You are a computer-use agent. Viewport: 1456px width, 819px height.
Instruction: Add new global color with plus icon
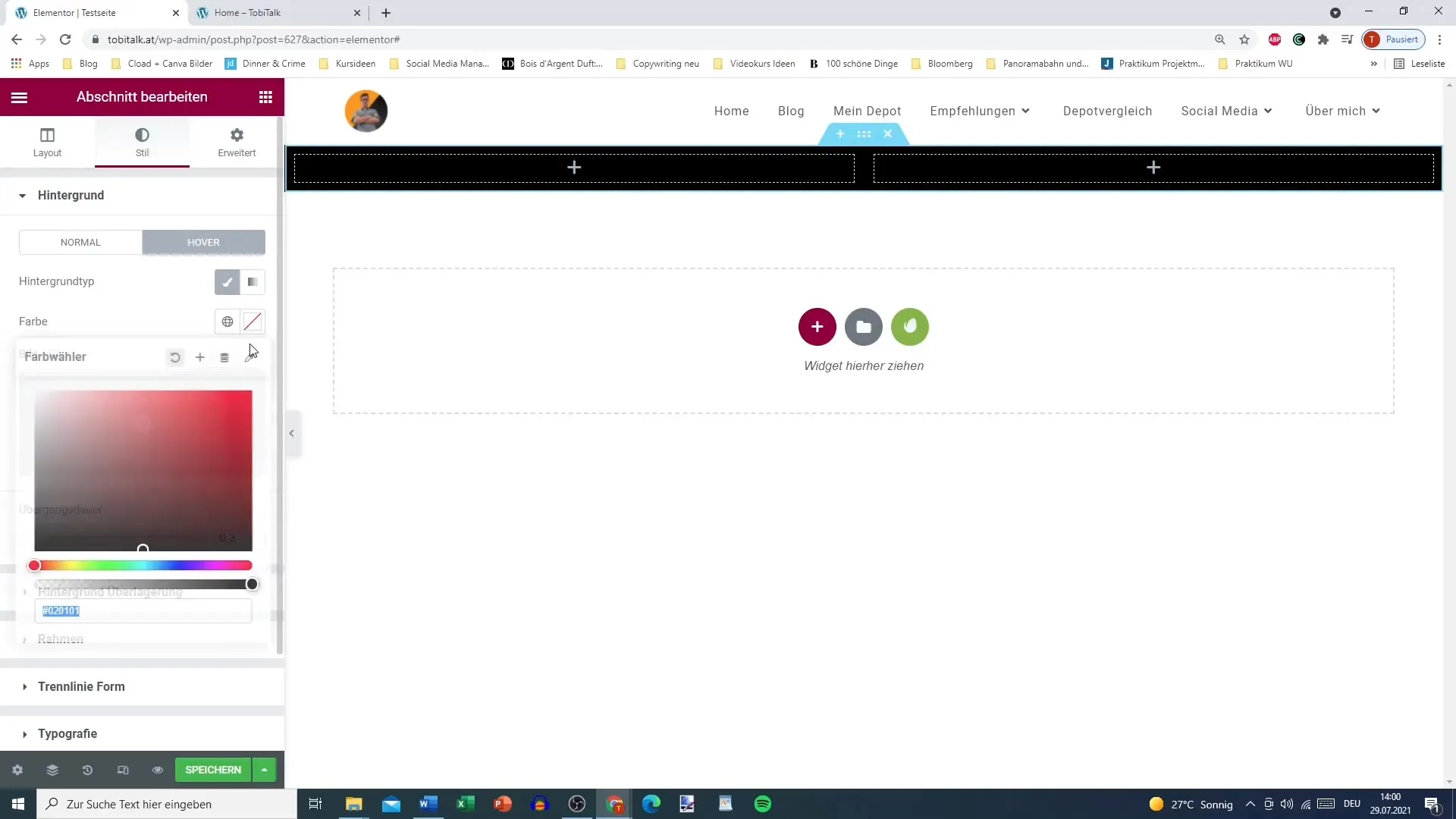coord(200,357)
